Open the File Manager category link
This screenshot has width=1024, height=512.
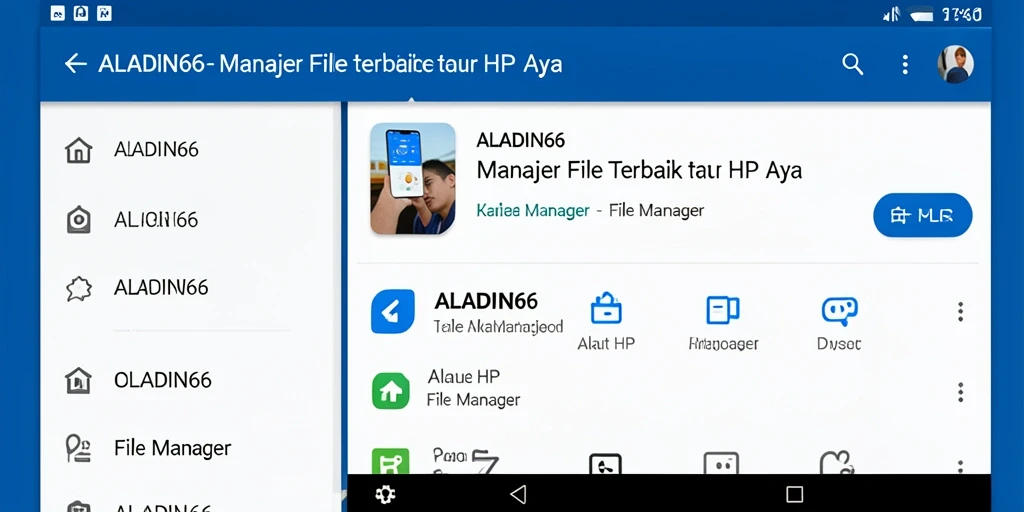pyautogui.click(x=656, y=210)
